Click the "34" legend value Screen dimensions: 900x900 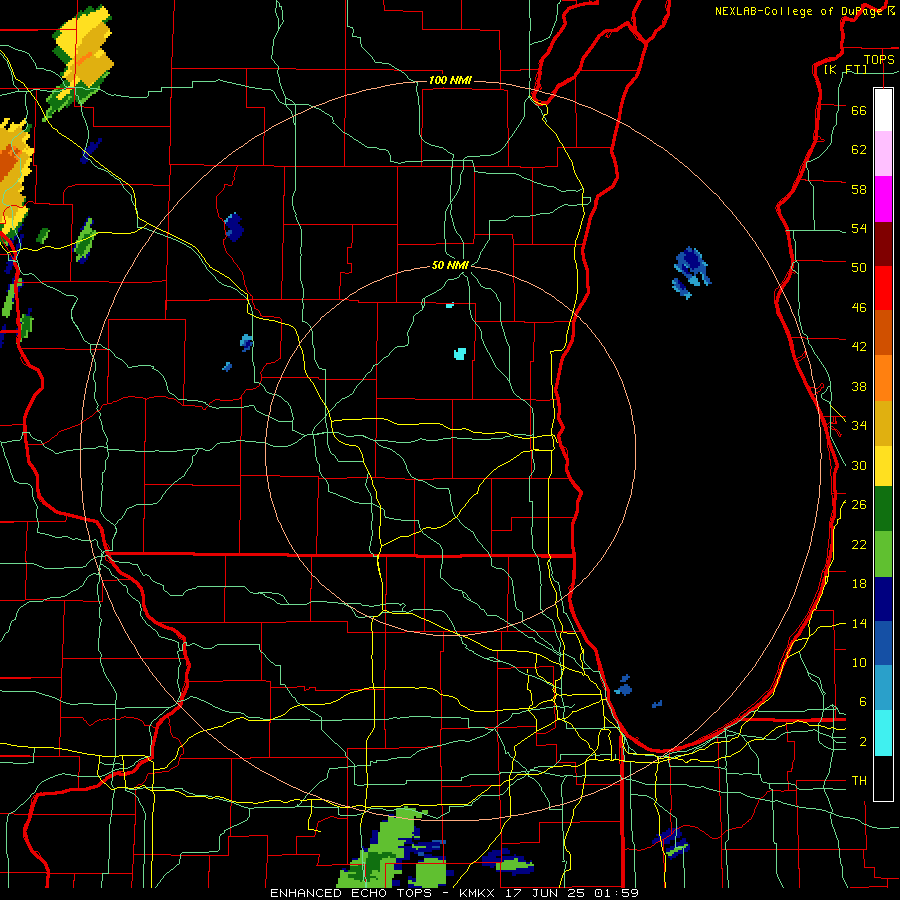(859, 426)
